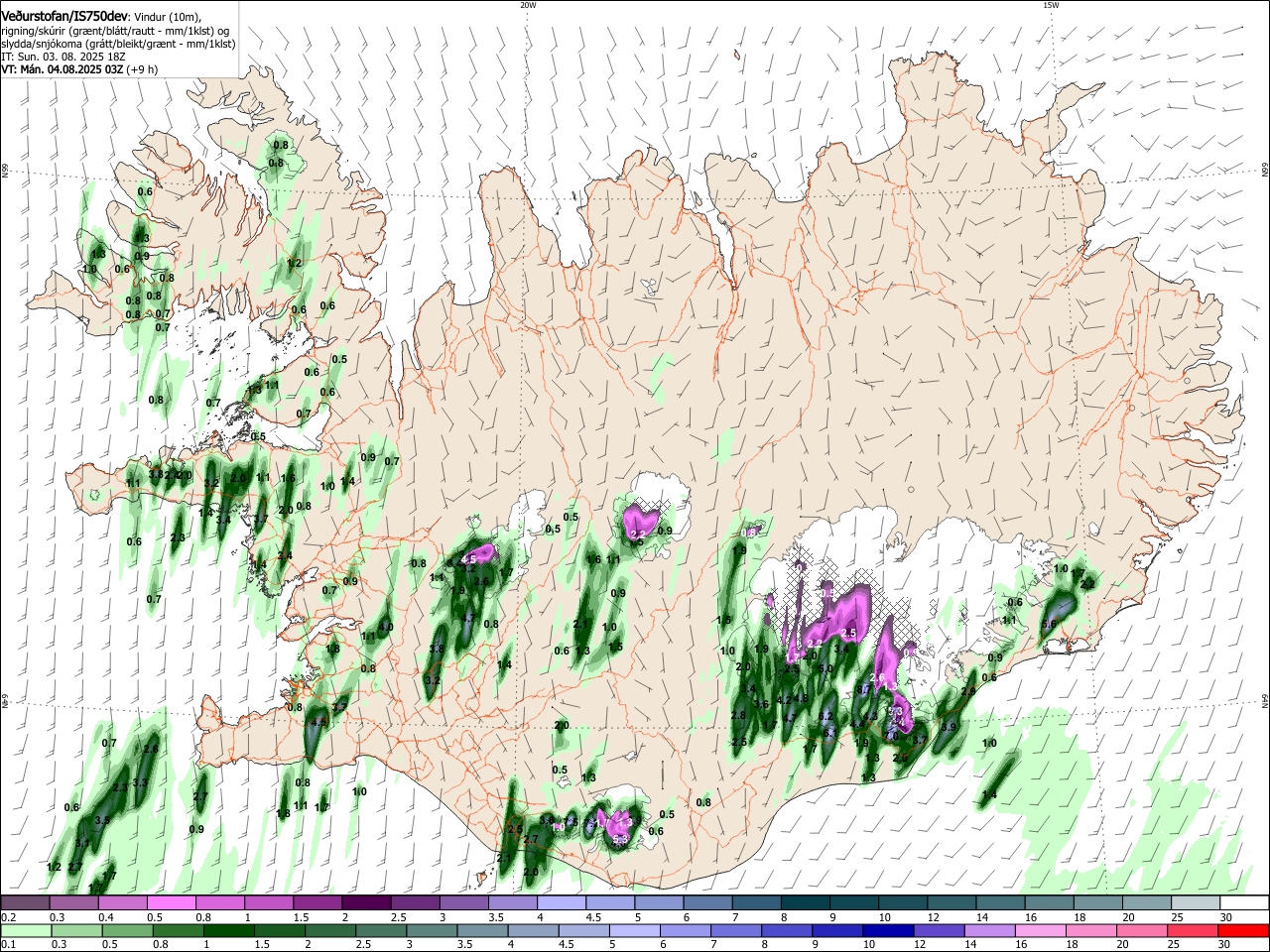Image resolution: width=1270 pixels, height=952 pixels.
Task: Pick the darkest purple 2 snow swatch
Action: click(366, 902)
